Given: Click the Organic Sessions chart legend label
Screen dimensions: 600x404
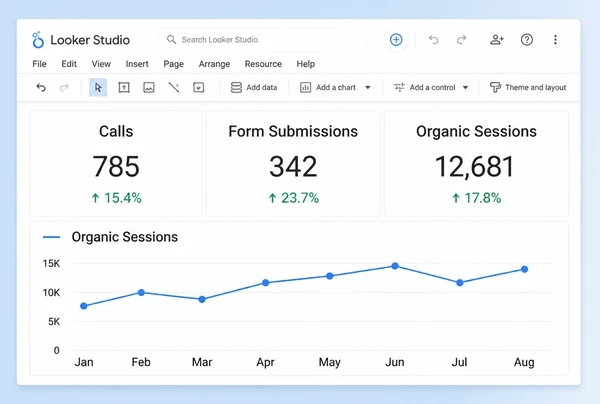Looking at the screenshot, I should point(124,237).
